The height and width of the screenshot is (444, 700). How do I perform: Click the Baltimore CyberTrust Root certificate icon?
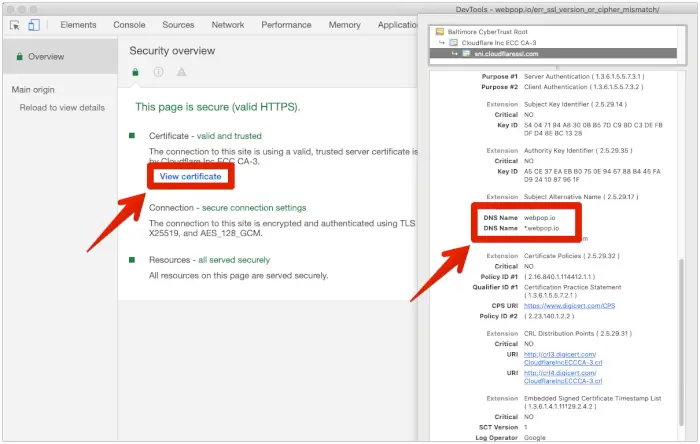(440, 32)
